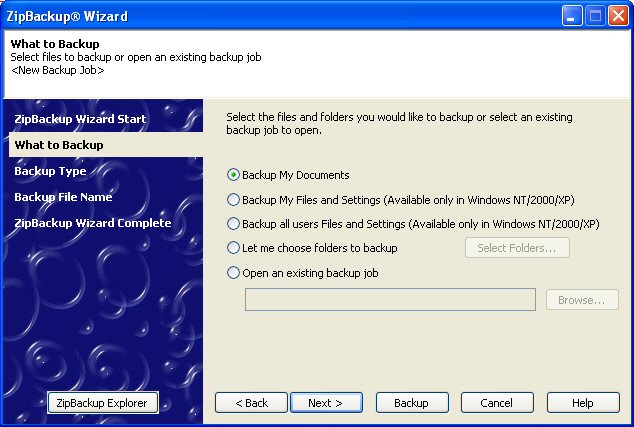Open Help for the wizard
Image resolution: width=634 pixels, height=427 pixels.
583,403
